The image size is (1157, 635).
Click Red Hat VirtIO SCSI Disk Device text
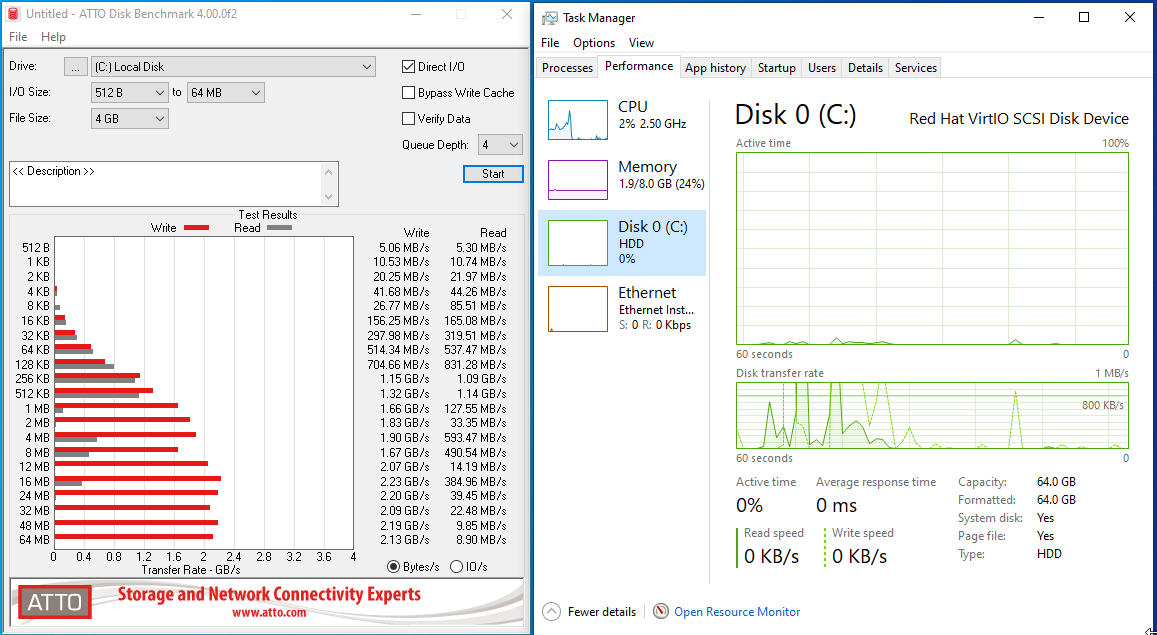[1018, 119]
